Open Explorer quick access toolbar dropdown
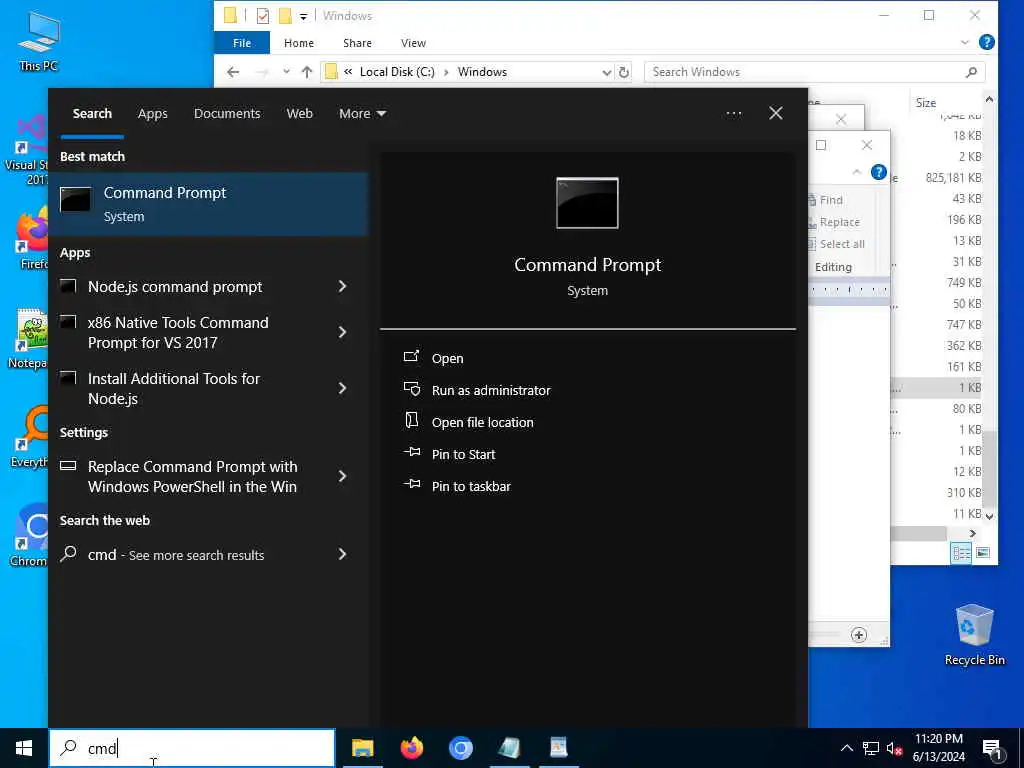The height and width of the screenshot is (768, 1024). point(303,16)
